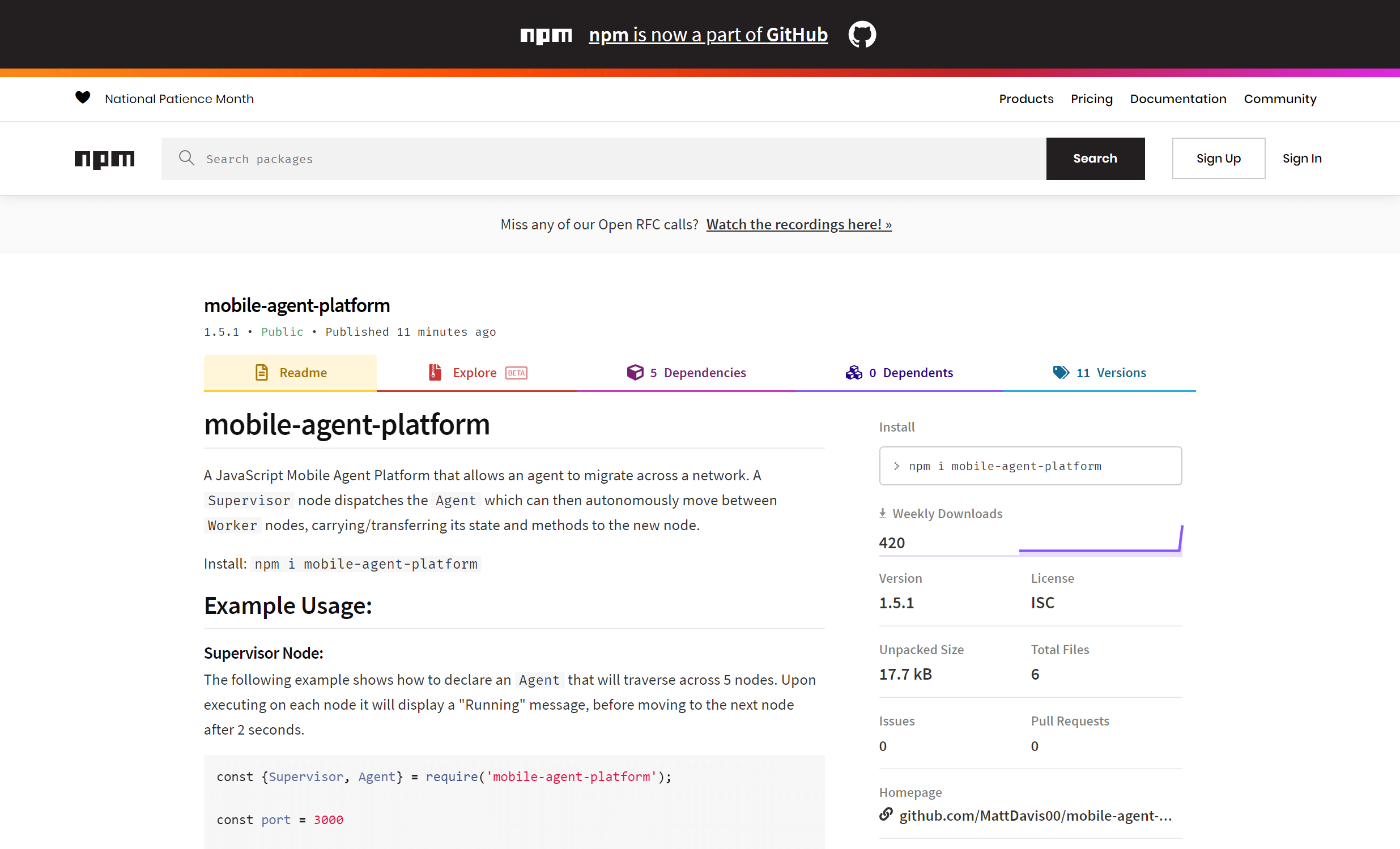Click the Explore zip-file icon
This screenshot has width=1400, height=849.
point(435,373)
